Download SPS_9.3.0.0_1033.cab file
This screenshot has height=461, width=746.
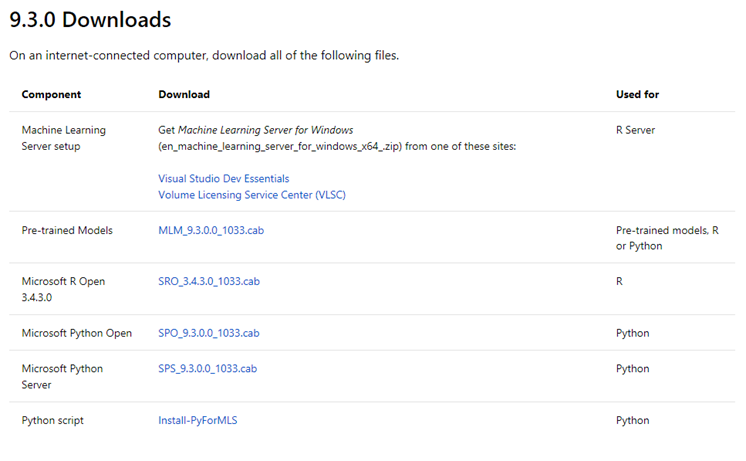click(x=207, y=369)
